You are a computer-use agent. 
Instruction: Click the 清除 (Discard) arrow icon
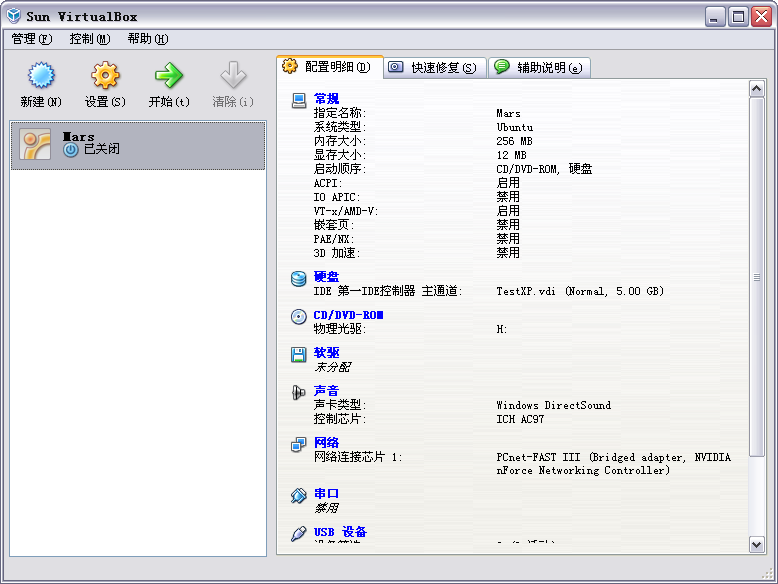coord(233,76)
